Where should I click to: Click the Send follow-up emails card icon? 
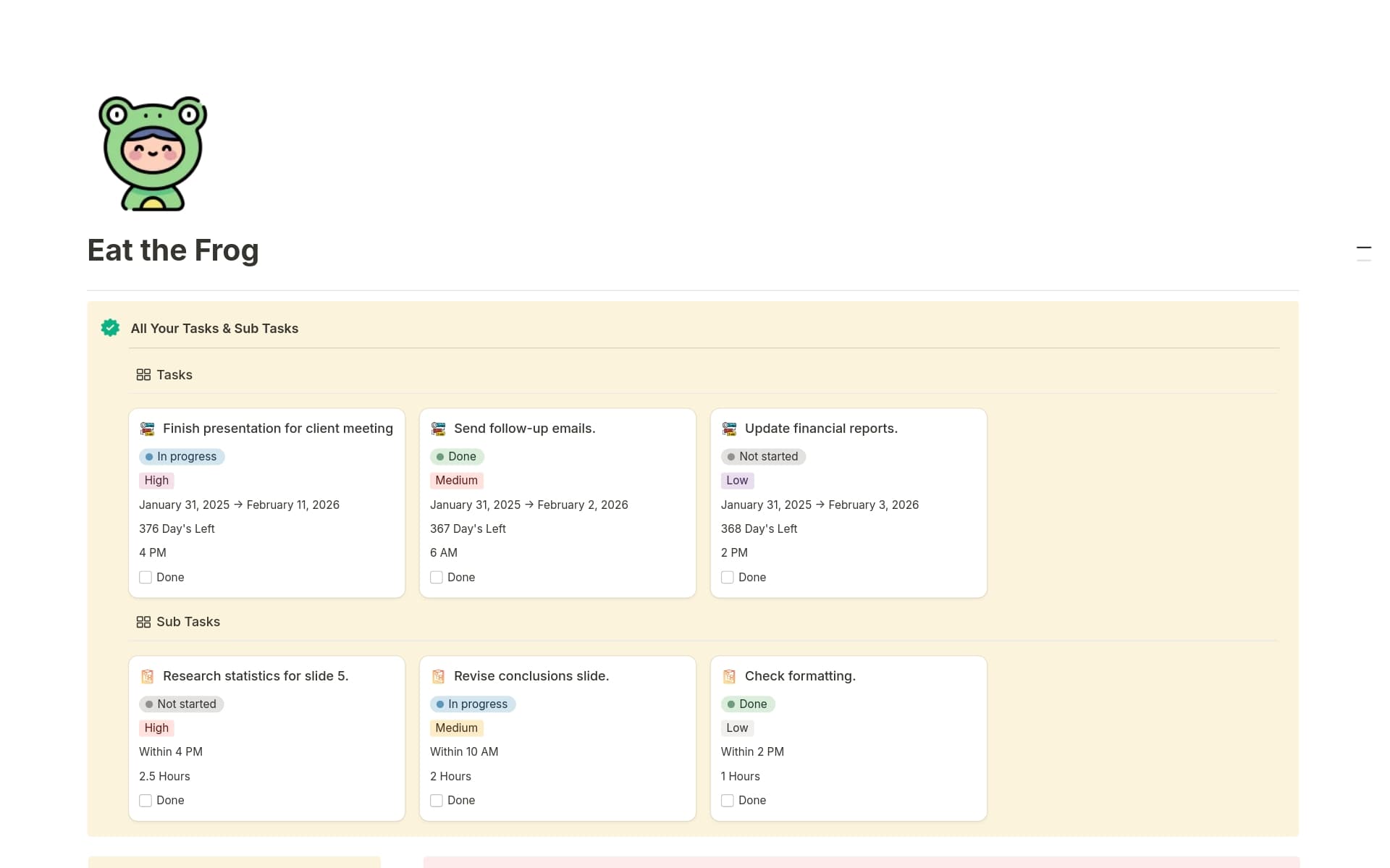point(438,429)
